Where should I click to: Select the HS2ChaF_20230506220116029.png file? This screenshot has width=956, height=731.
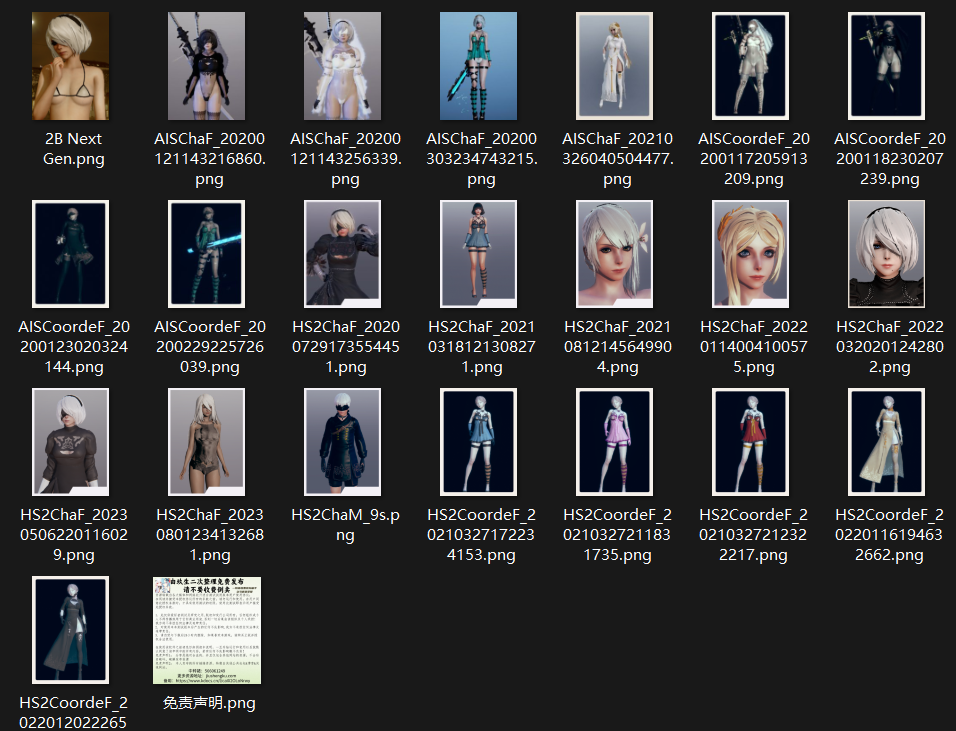[71, 442]
